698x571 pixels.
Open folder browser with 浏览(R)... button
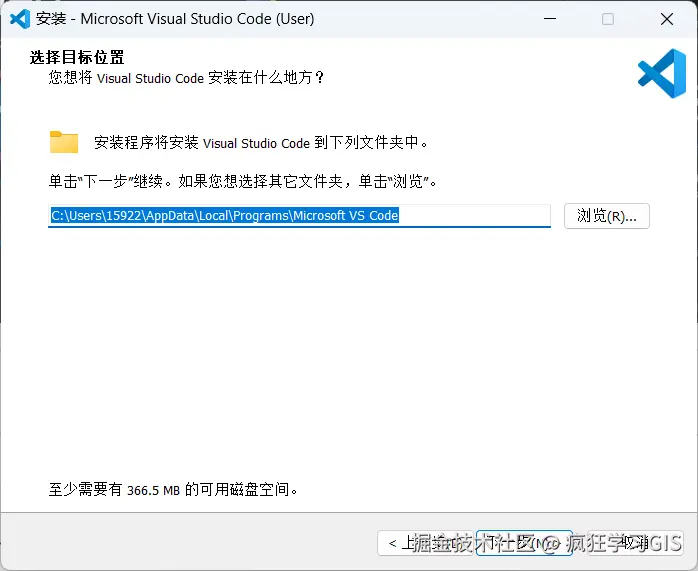[607, 216]
